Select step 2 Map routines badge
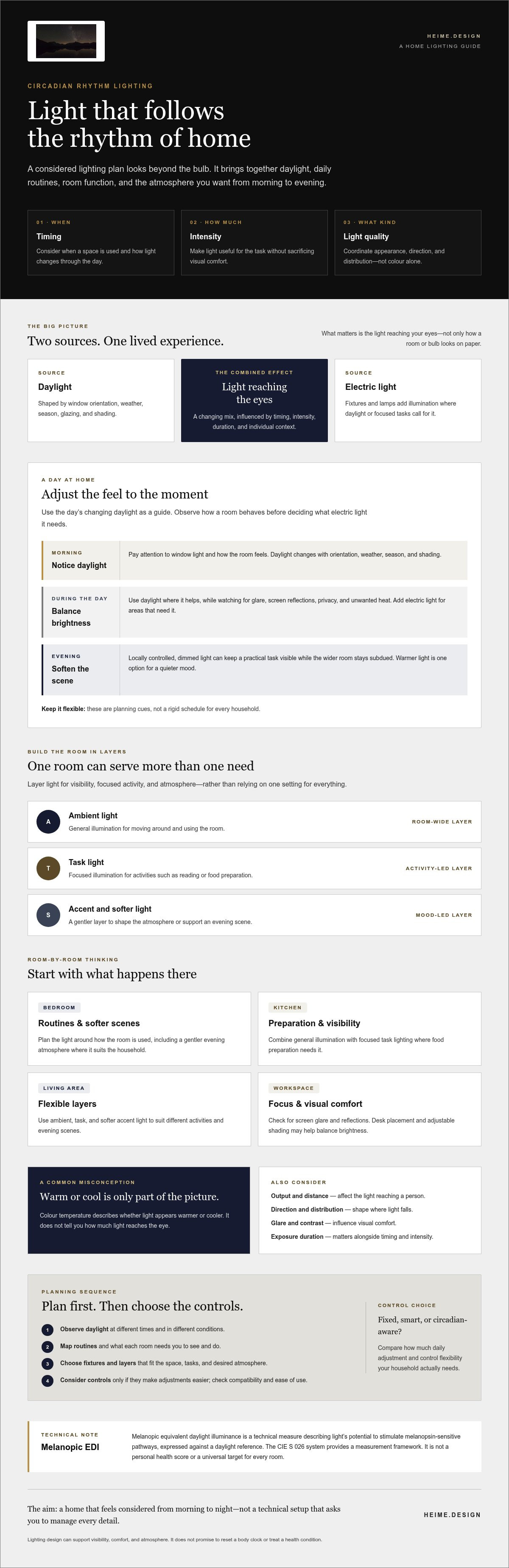 pyautogui.click(x=48, y=1347)
